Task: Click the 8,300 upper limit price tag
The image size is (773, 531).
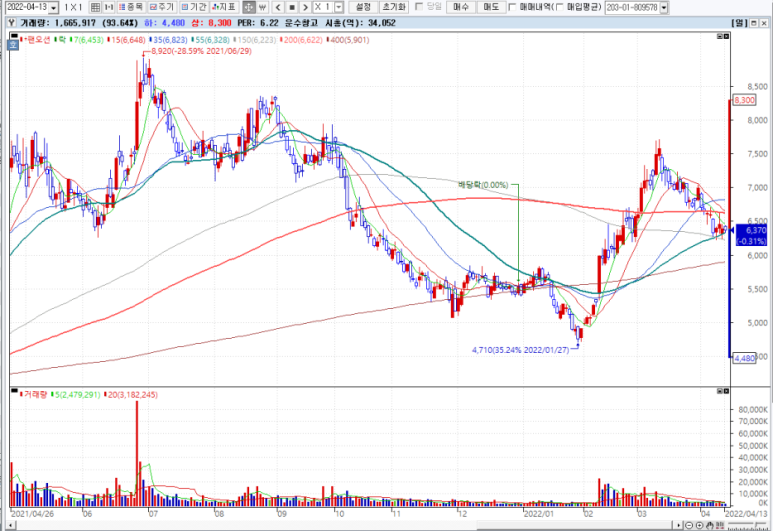Action: pyautogui.click(x=744, y=100)
